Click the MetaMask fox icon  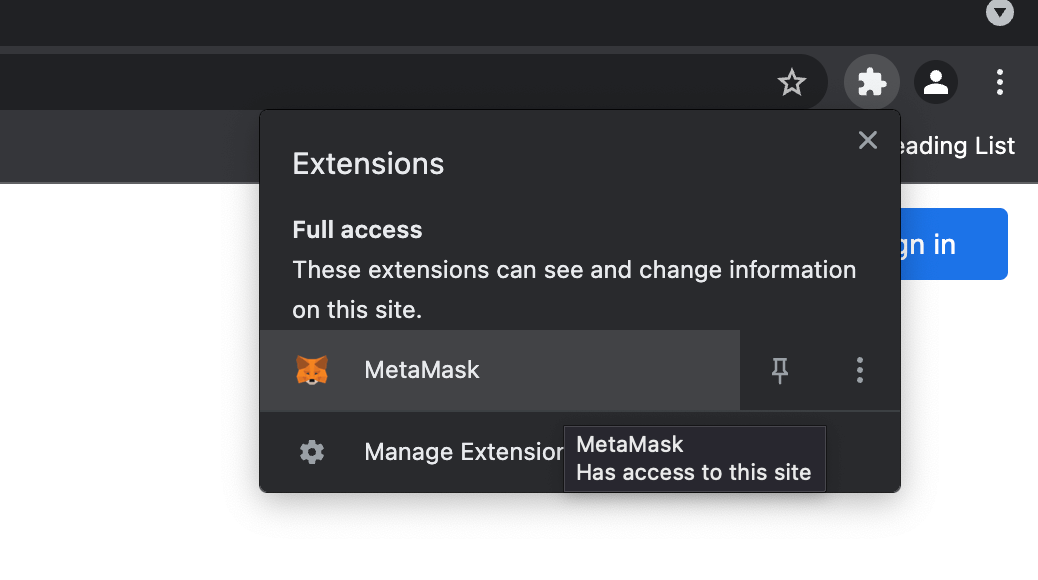coord(312,370)
